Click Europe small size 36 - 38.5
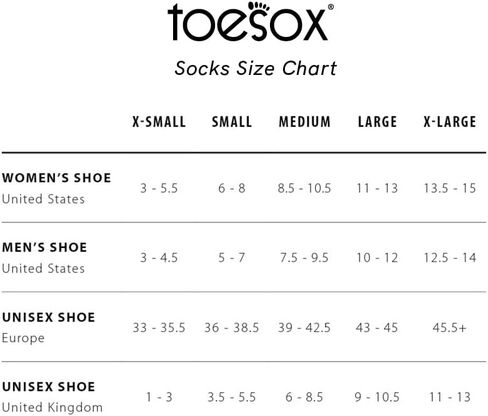The height and width of the screenshot is (416, 488). (232, 328)
